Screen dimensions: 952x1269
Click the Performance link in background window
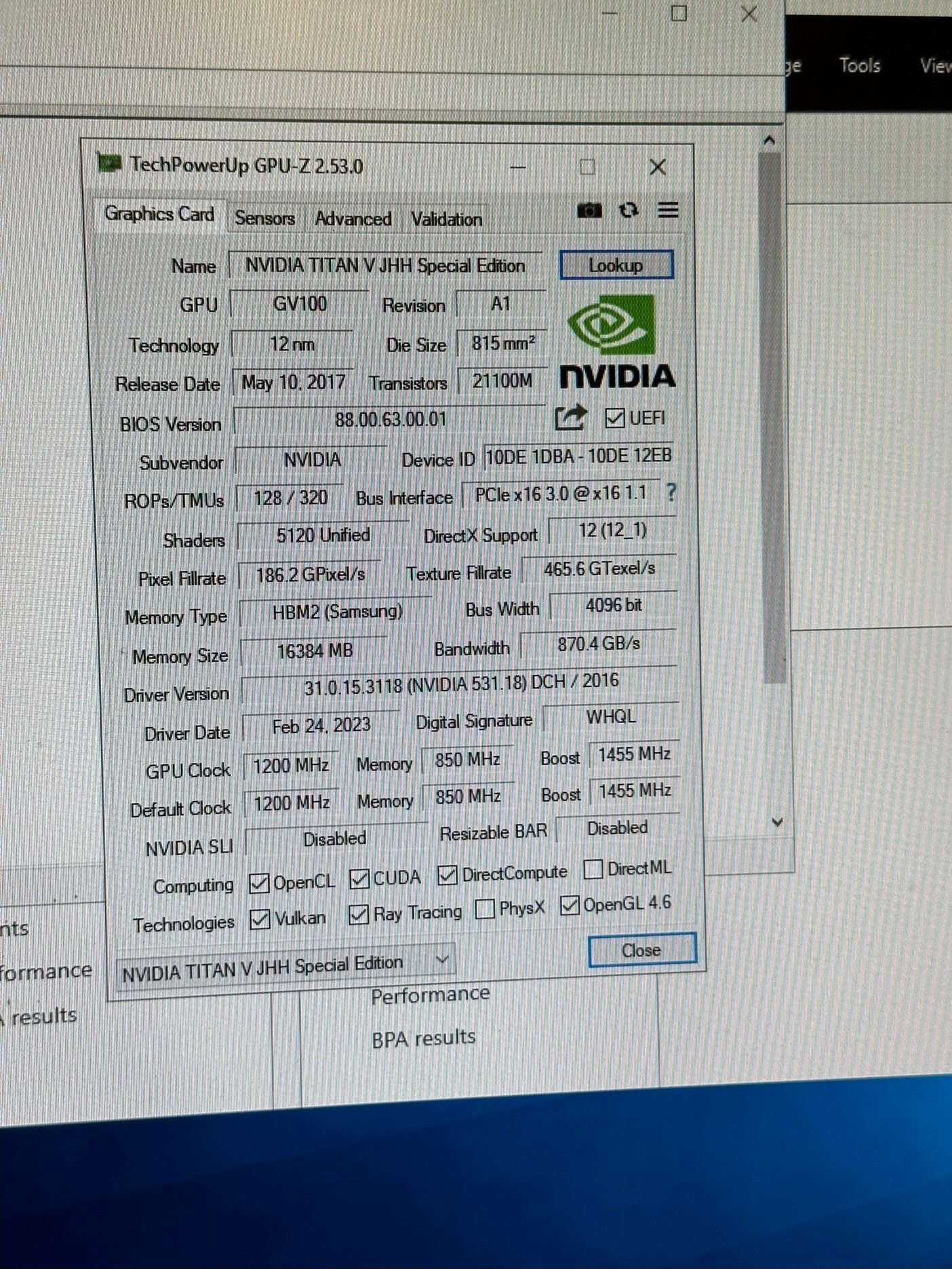tap(430, 995)
